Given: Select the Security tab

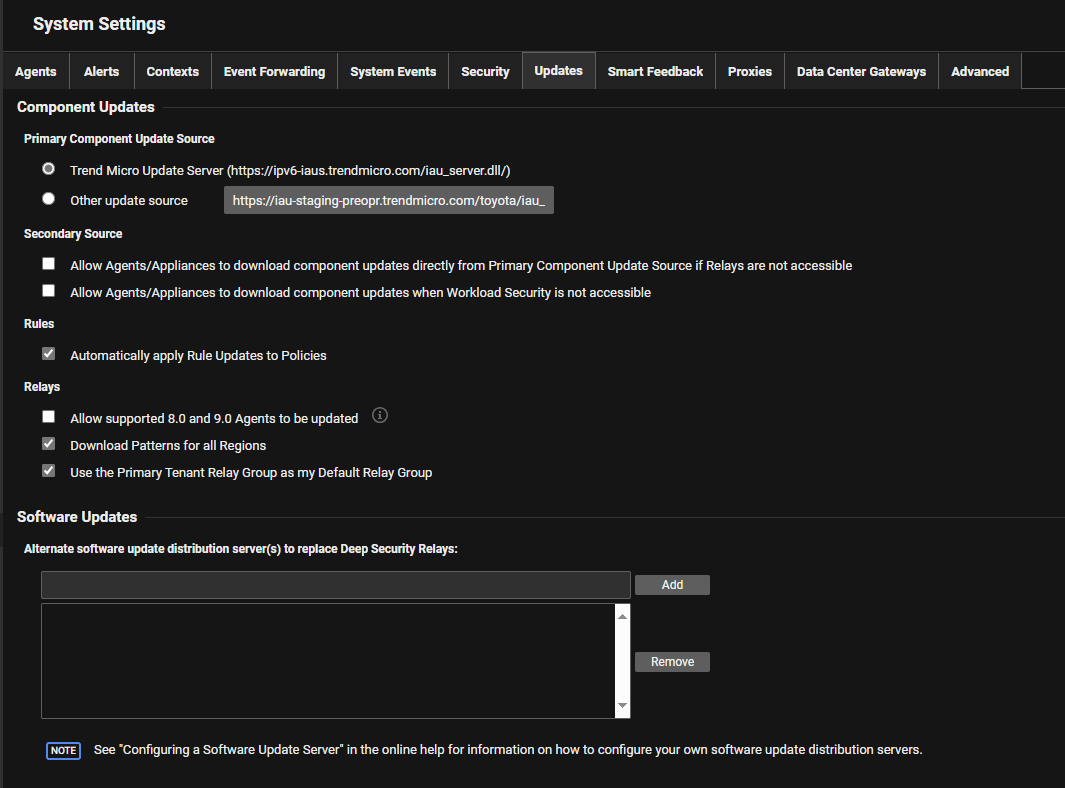Looking at the screenshot, I should point(485,71).
